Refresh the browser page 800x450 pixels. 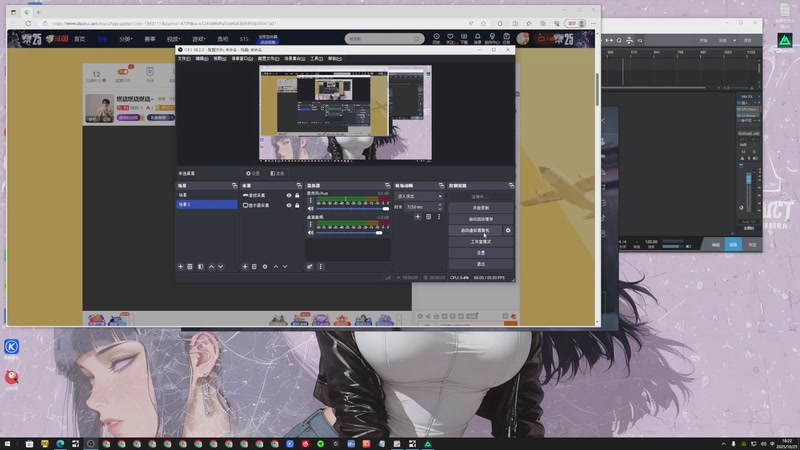coord(29,23)
